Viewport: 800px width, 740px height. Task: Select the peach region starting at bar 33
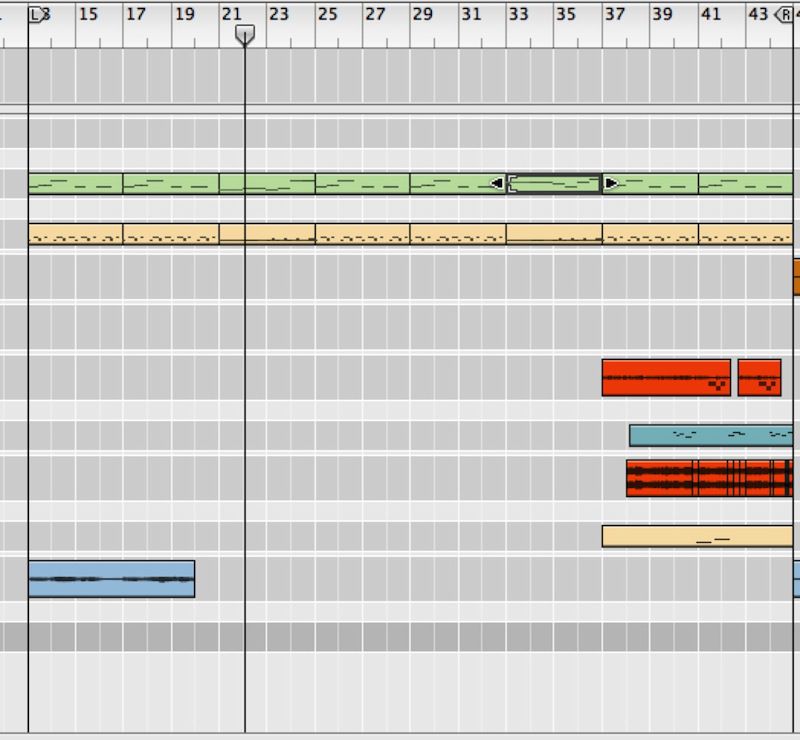(x=554, y=234)
